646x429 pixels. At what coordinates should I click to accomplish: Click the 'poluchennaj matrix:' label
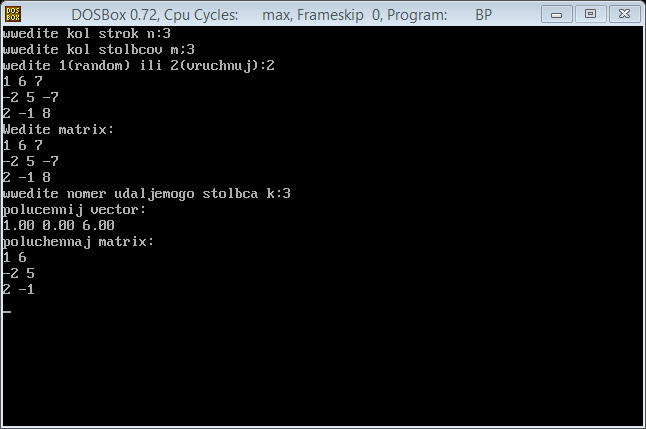click(78, 241)
